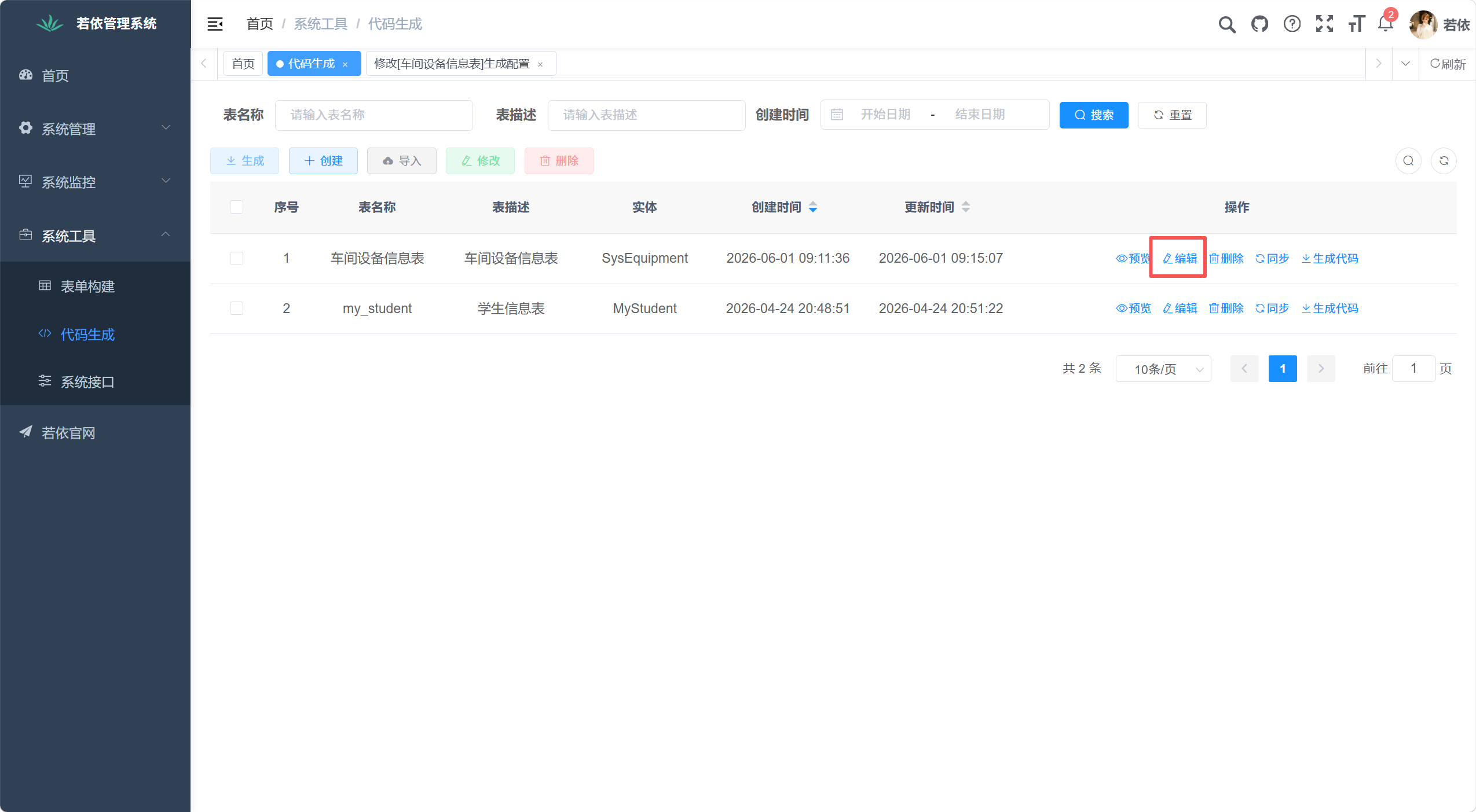The height and width of the screenshot is (812, 1476).
Task: Show or hide search bar round icon
Action: pos(1408,161)
